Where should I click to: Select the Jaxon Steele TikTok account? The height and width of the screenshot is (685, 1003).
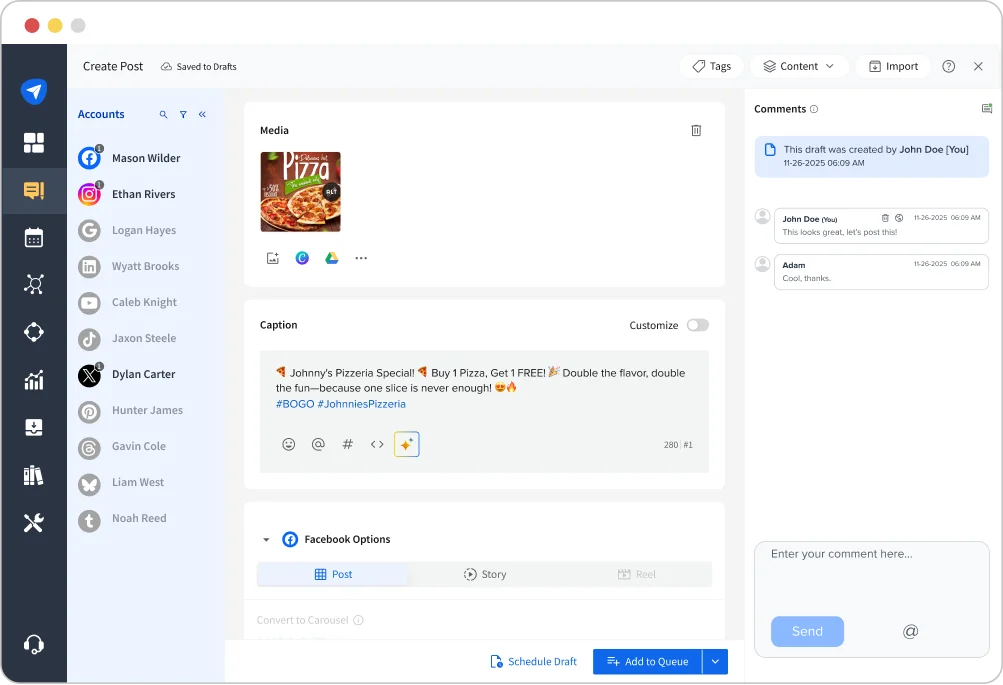point(127,338)
